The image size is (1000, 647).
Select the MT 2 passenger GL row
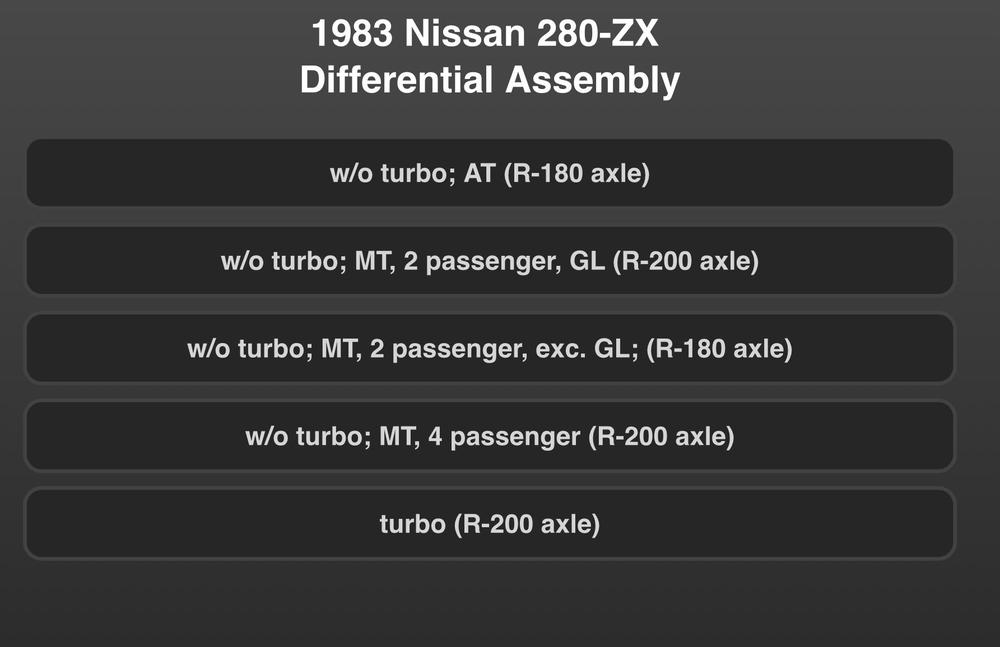[490, 260]
